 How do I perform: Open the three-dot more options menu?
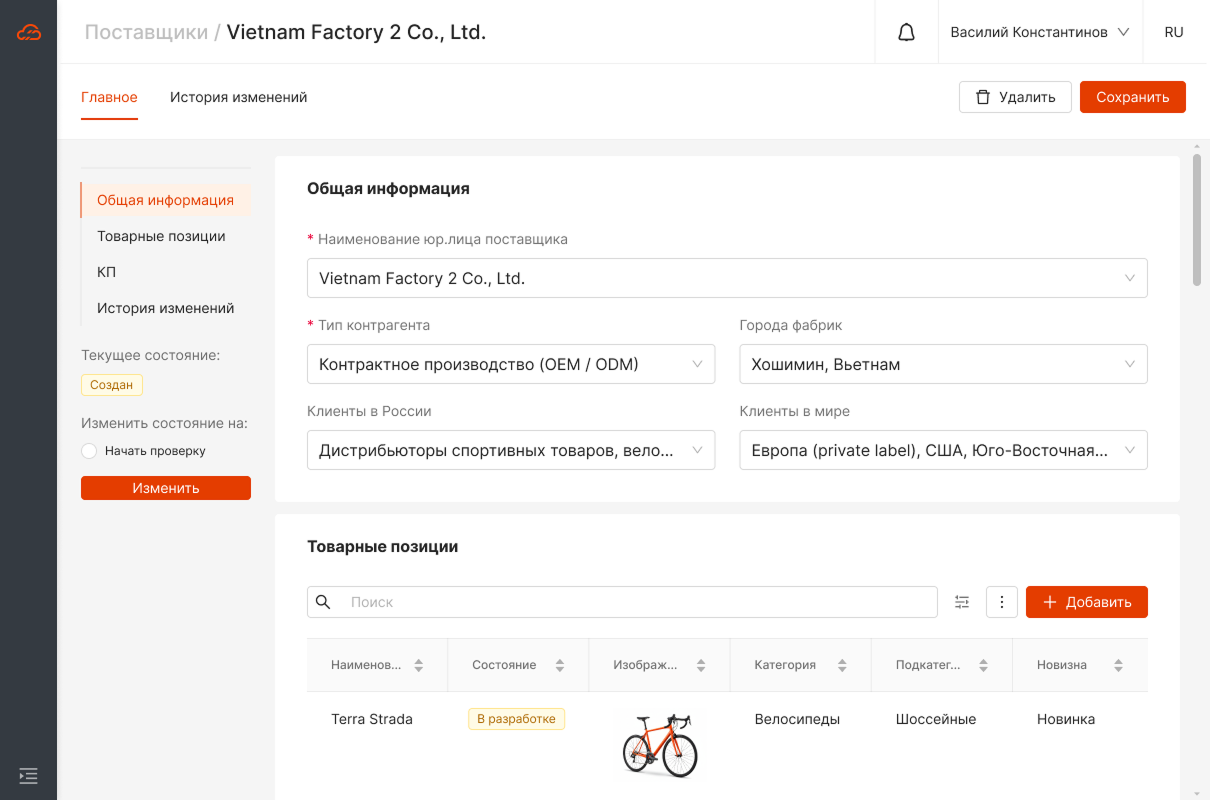pyautogui.click(x=1002, y=602)
